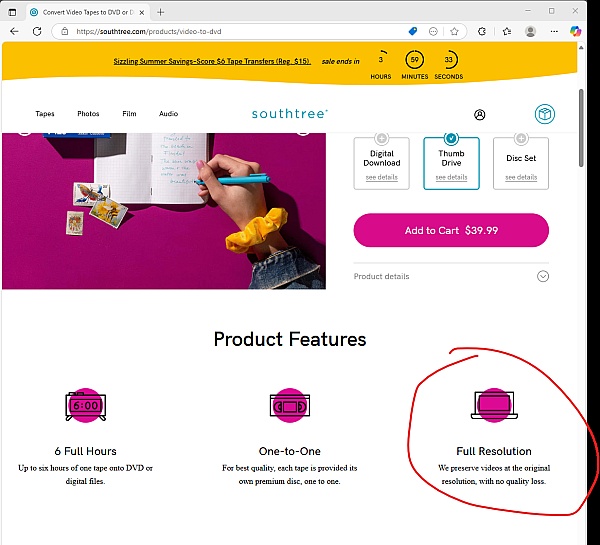Open the user account icon
This screenshot has width=600, height=545.
click(480, 115)
